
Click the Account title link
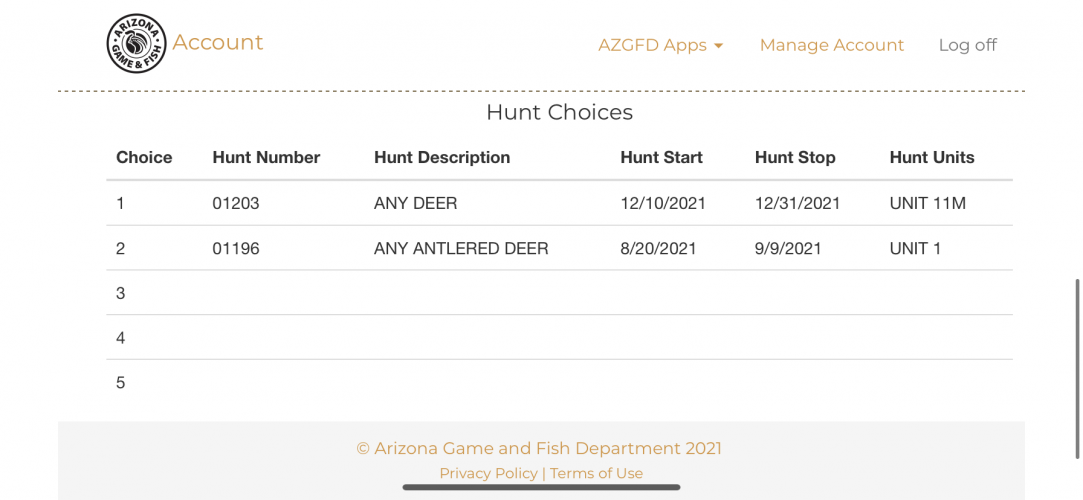(218, 42)
